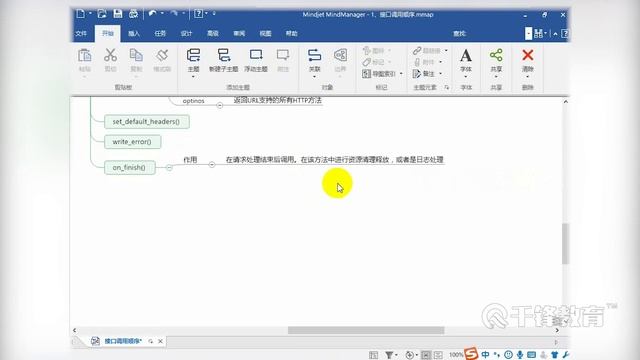Screen dimensions: 640x360
Task: Add a floating topic with 浮动主题
Action: coord(256,60)
